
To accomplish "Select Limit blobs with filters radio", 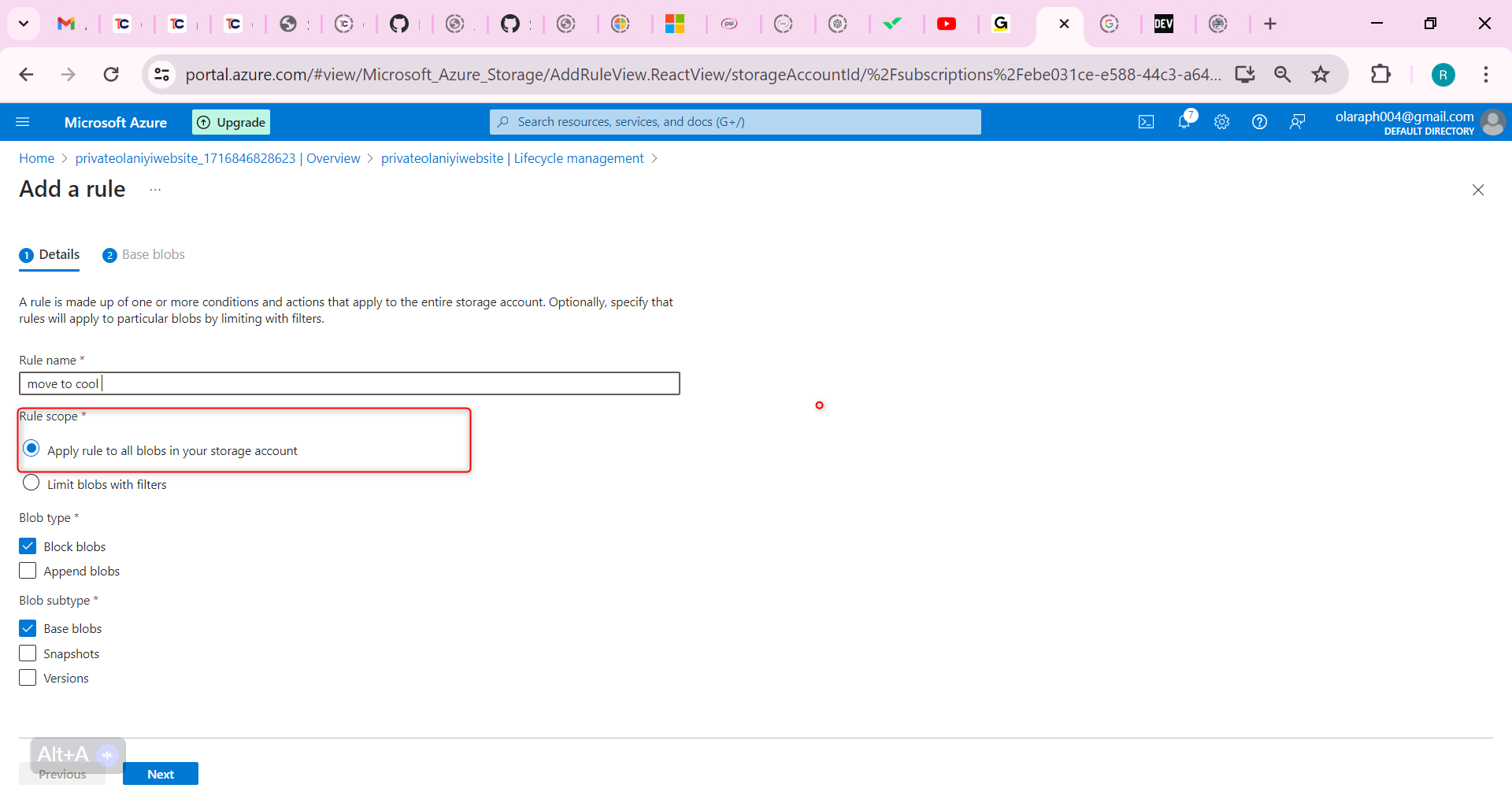I will [x=31, y=483].
